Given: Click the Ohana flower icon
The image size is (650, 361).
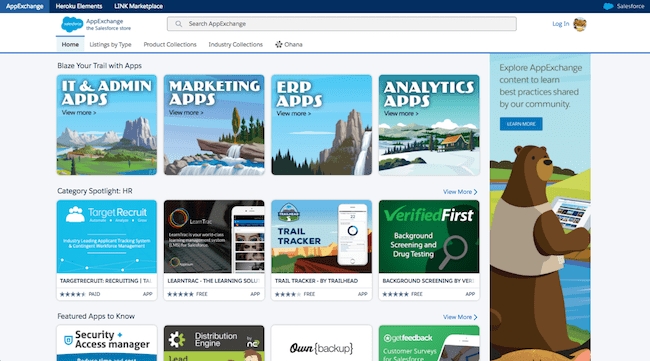Looking at the screenshot, I should click(279, 44).
